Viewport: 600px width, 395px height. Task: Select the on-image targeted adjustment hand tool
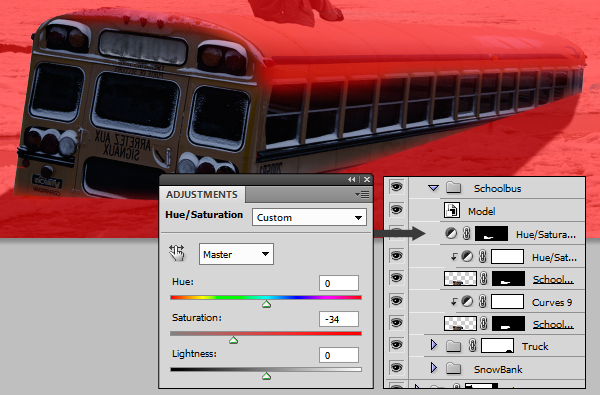click(x=177, y=253)
